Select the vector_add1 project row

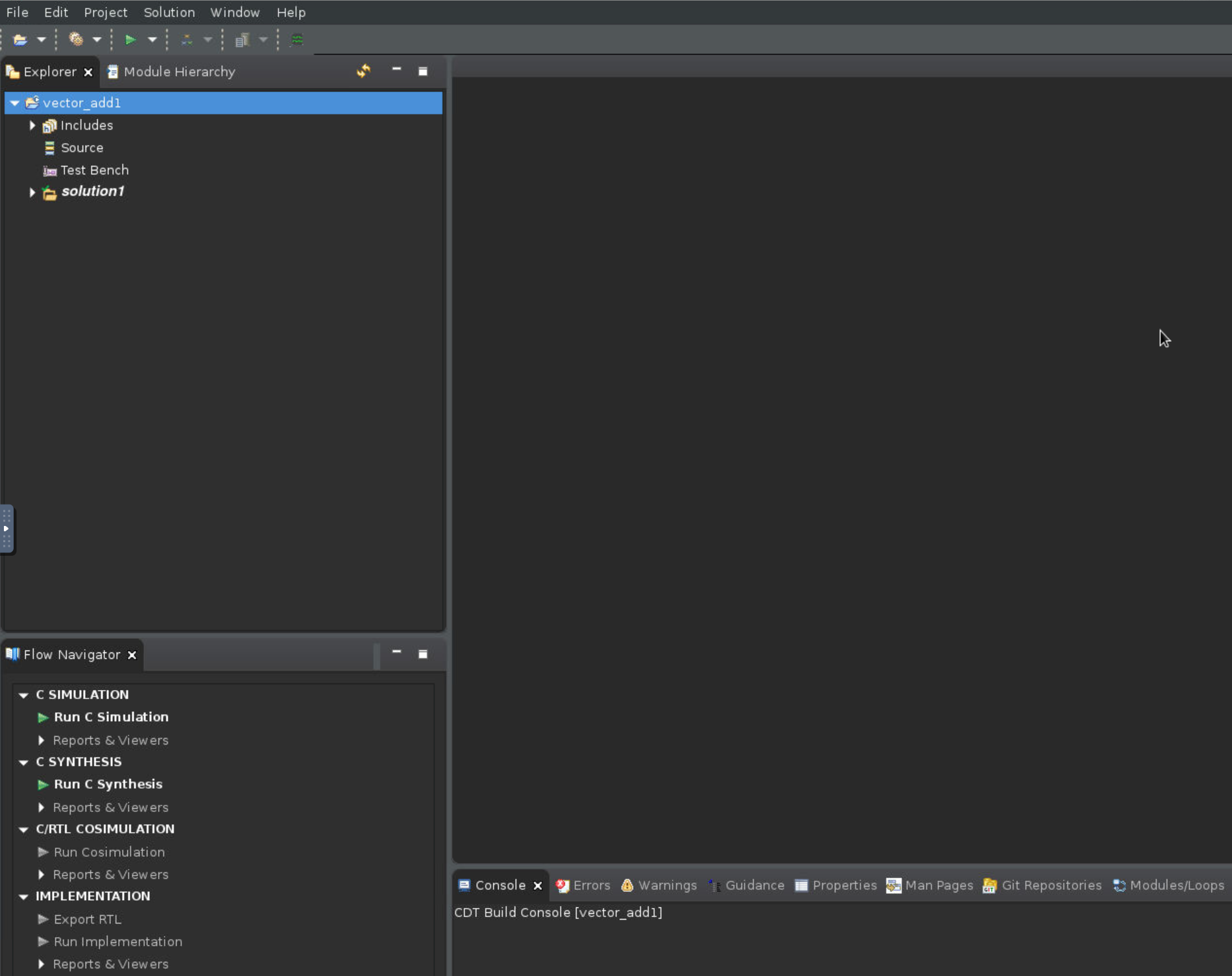(223, 102)
